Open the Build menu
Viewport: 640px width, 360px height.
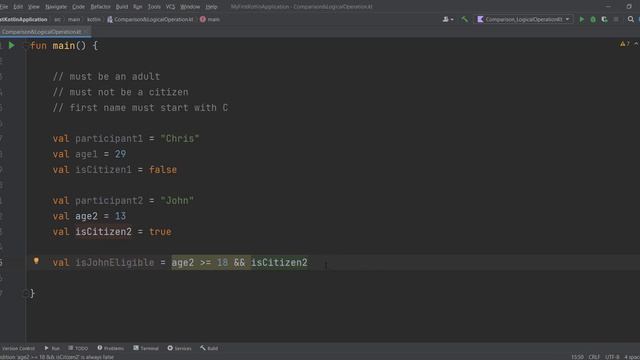(x=122, y=7)
